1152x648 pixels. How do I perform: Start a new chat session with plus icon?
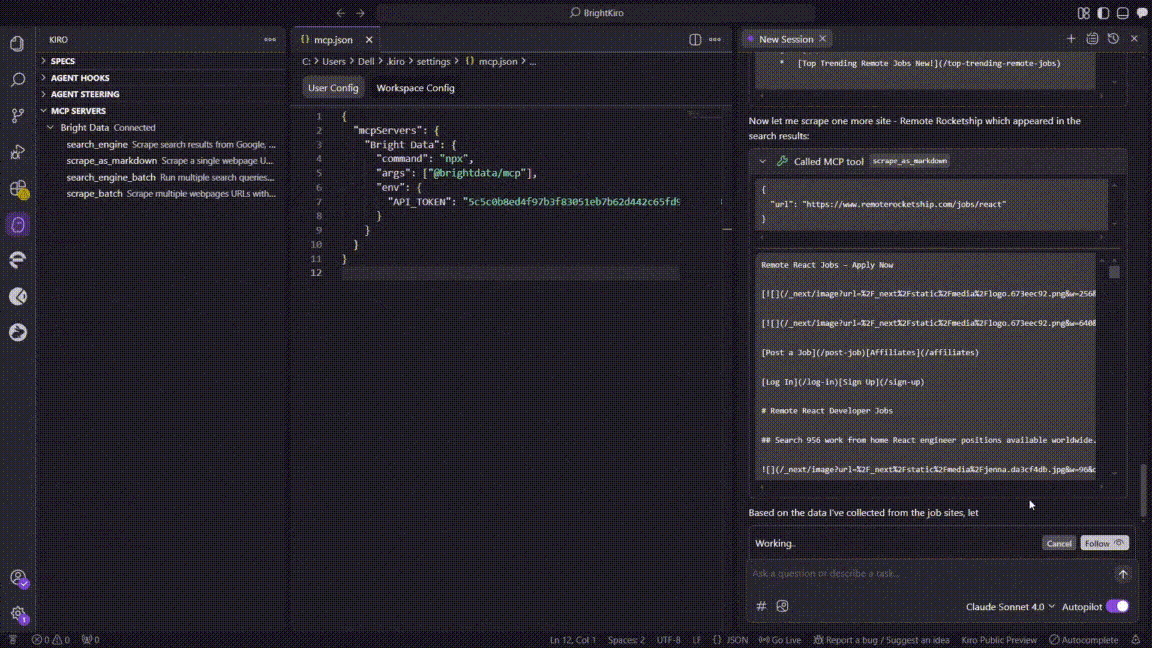pyautogui.click(x=1071, y=39)
